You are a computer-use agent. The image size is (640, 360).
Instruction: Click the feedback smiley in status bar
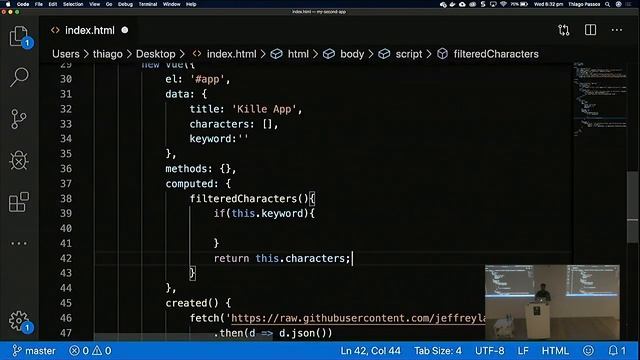(588, 351)
